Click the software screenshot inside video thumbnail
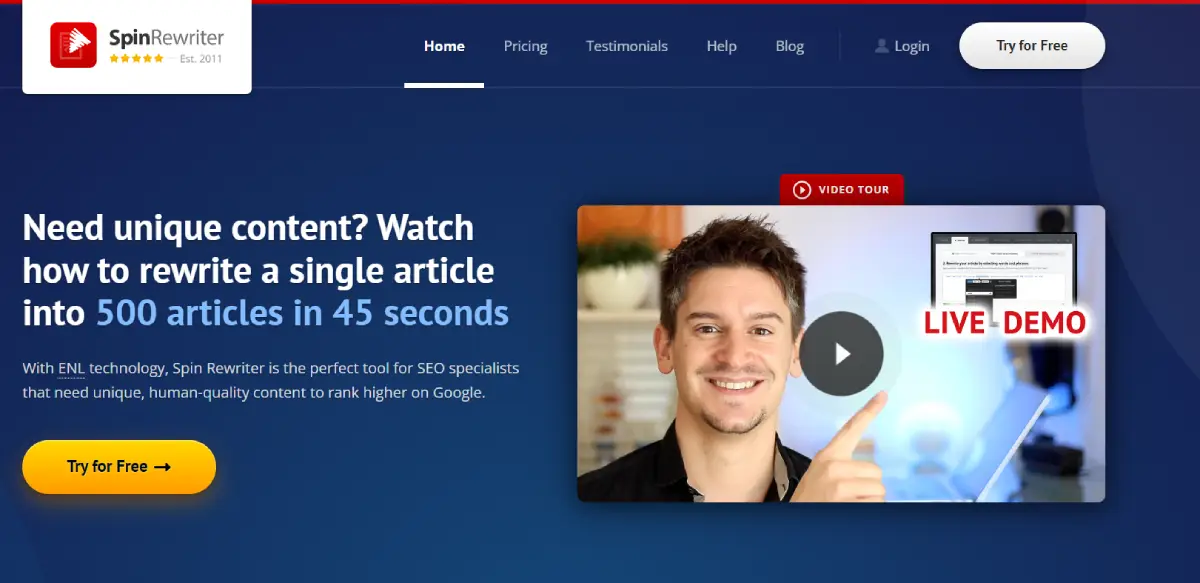This screenshot has width=1200, height=583. click(1003, 268)
